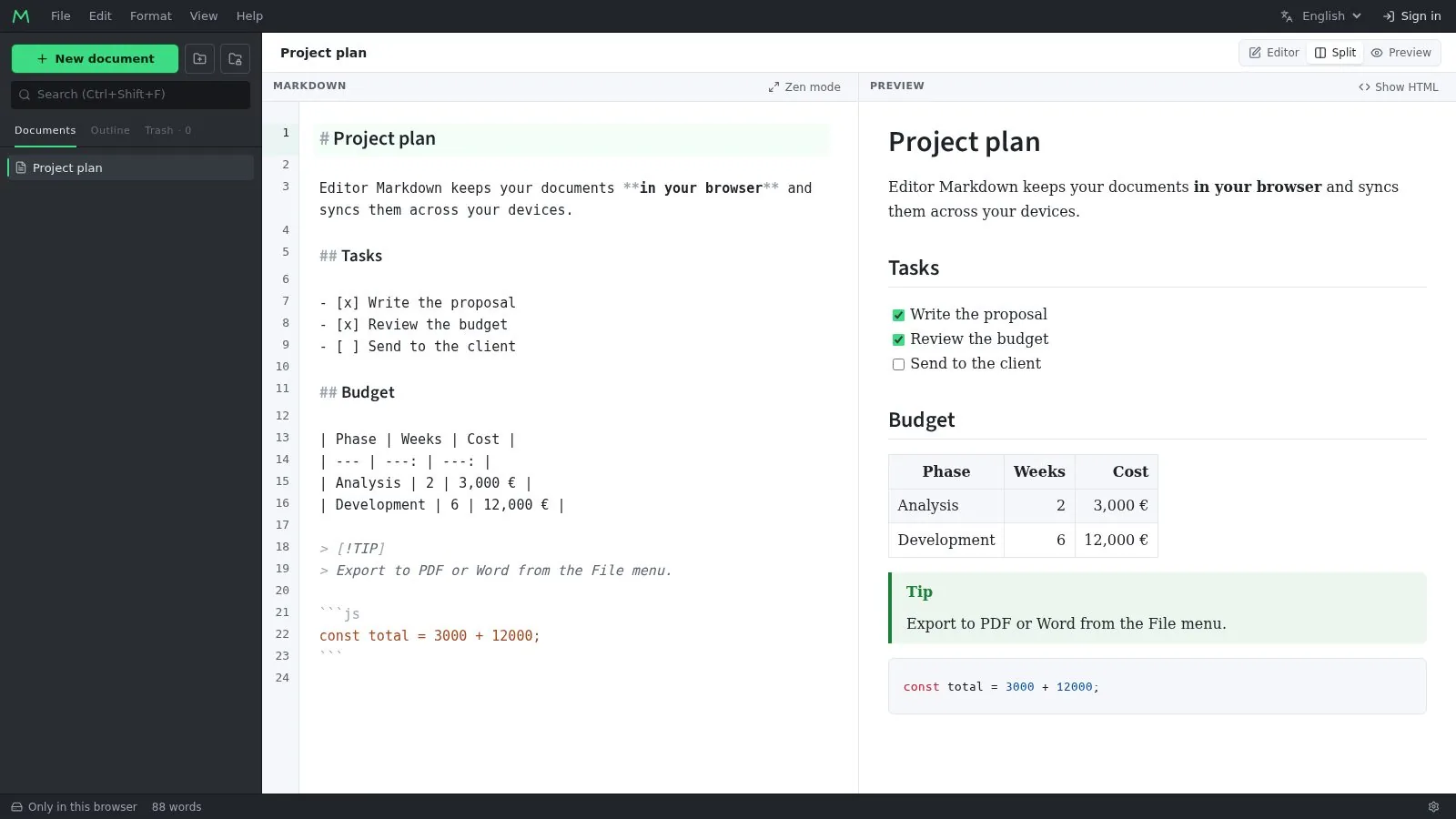
Task: Click the Sign in link
Action: coord(1411,16)
